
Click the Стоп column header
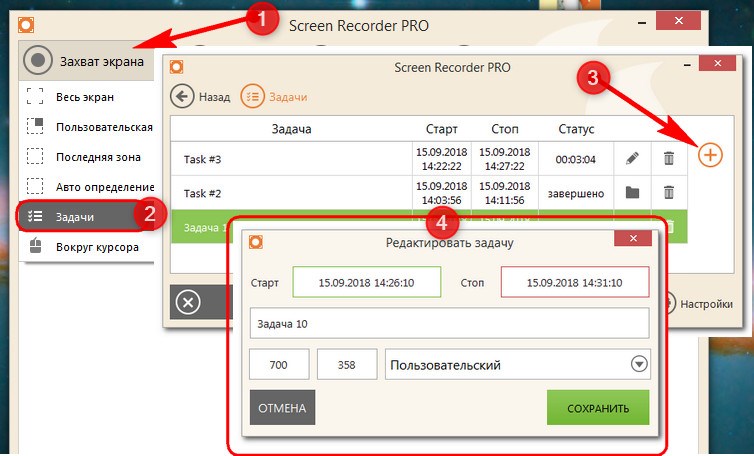pos(505,129)
